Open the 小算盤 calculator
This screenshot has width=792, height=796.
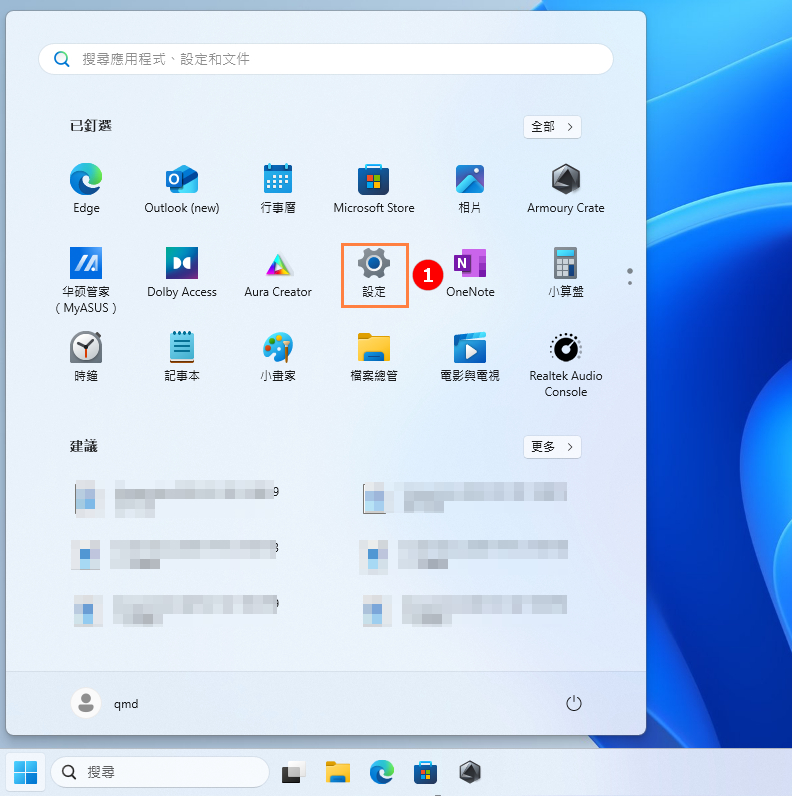(x=566, y=274)
